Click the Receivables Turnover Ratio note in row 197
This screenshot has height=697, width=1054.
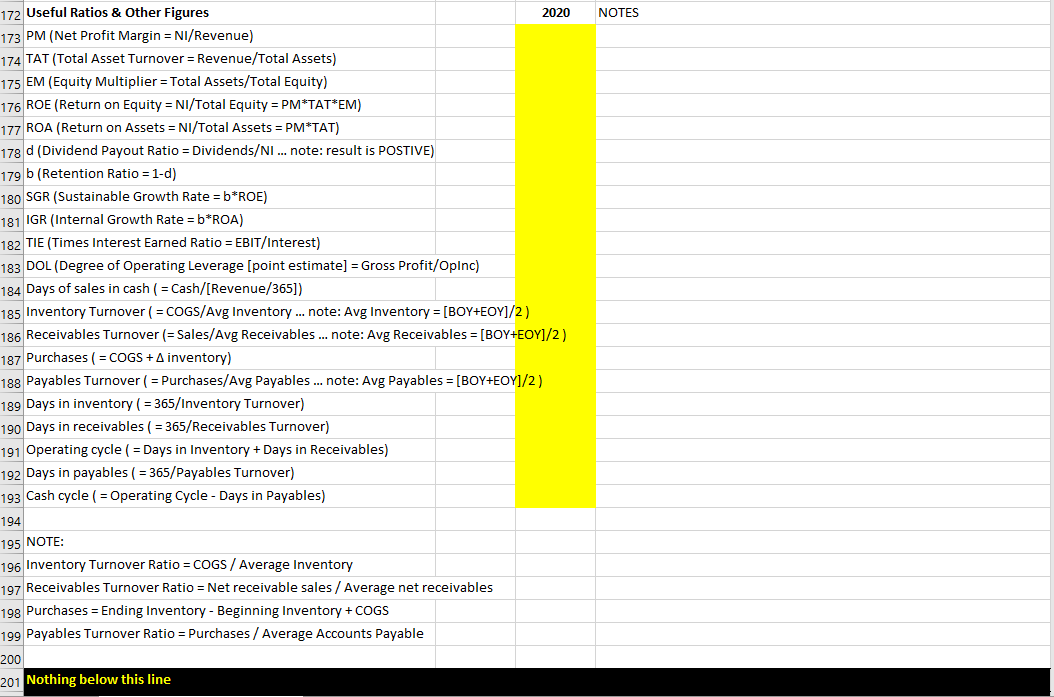259,587
